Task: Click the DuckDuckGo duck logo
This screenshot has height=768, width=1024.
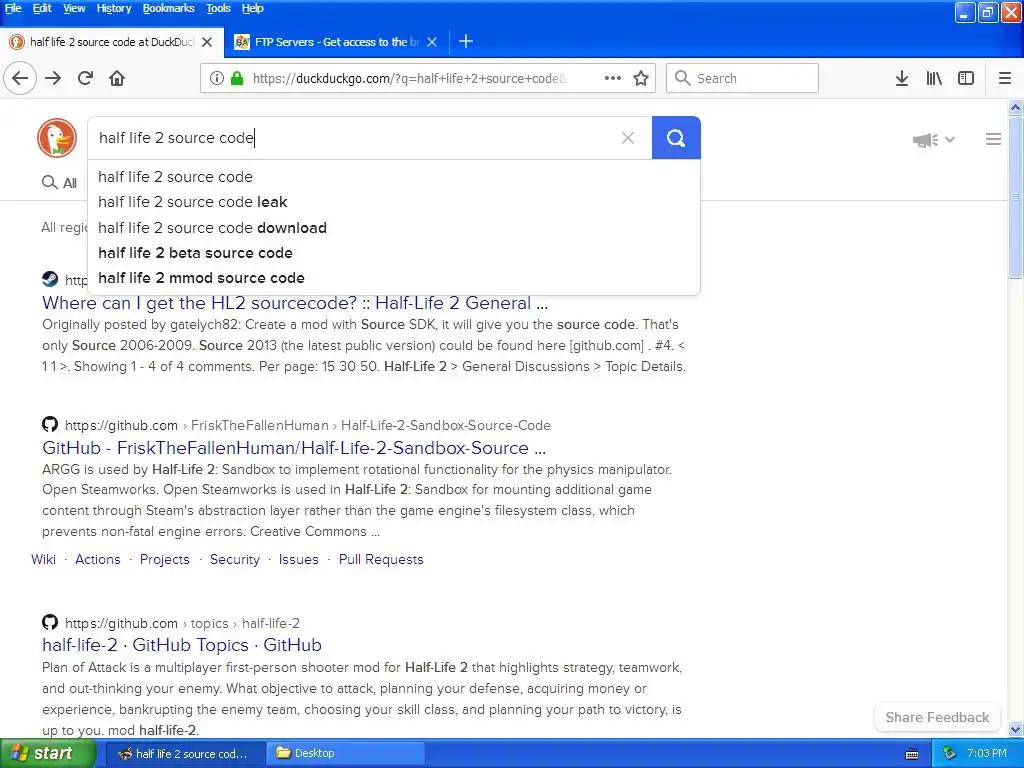Action: pos(57,138)
